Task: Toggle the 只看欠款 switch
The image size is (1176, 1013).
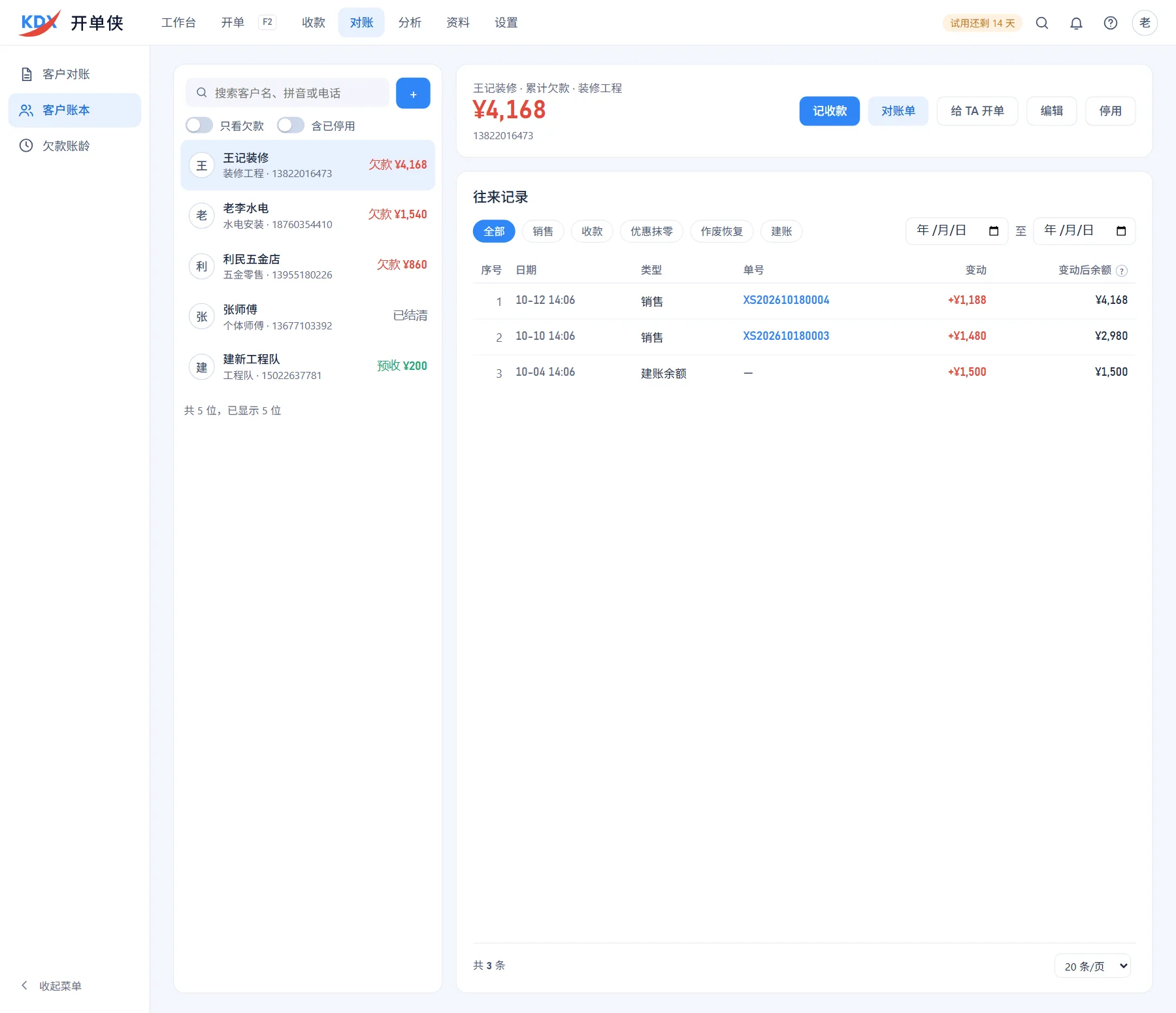Action: (199, 125)
